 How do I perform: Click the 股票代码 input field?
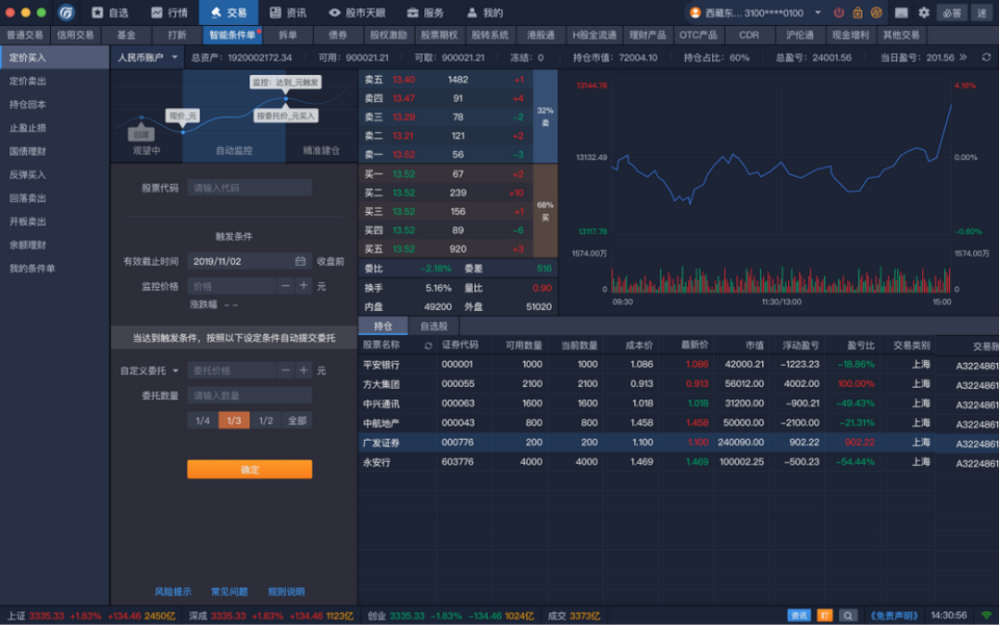249,188
